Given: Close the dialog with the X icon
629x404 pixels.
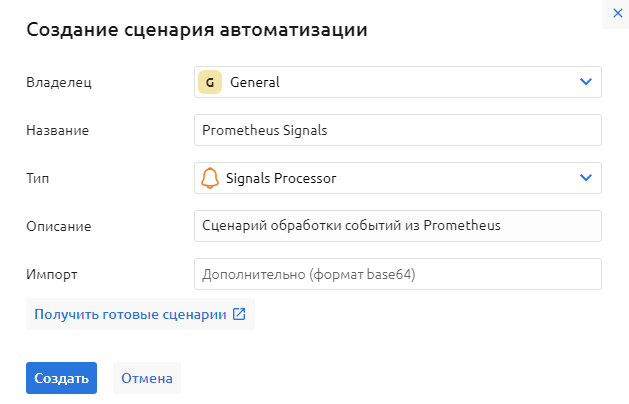Looking at the screenshot, I should click(x=616, y=13).
